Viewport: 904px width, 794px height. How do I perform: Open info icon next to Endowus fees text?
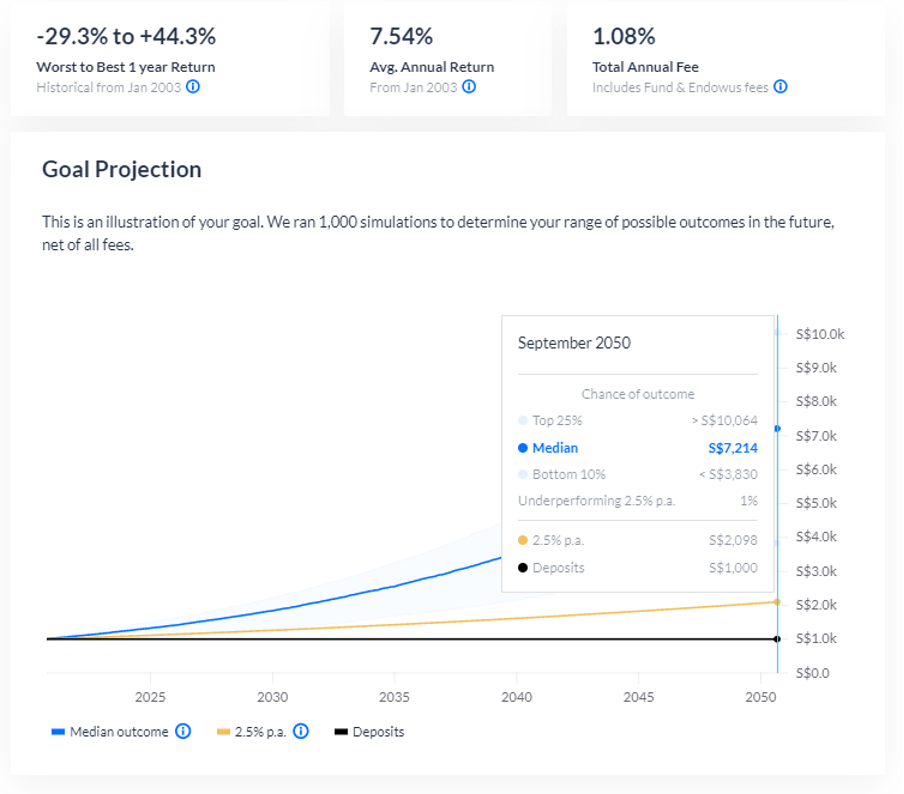tap(780, 87)
